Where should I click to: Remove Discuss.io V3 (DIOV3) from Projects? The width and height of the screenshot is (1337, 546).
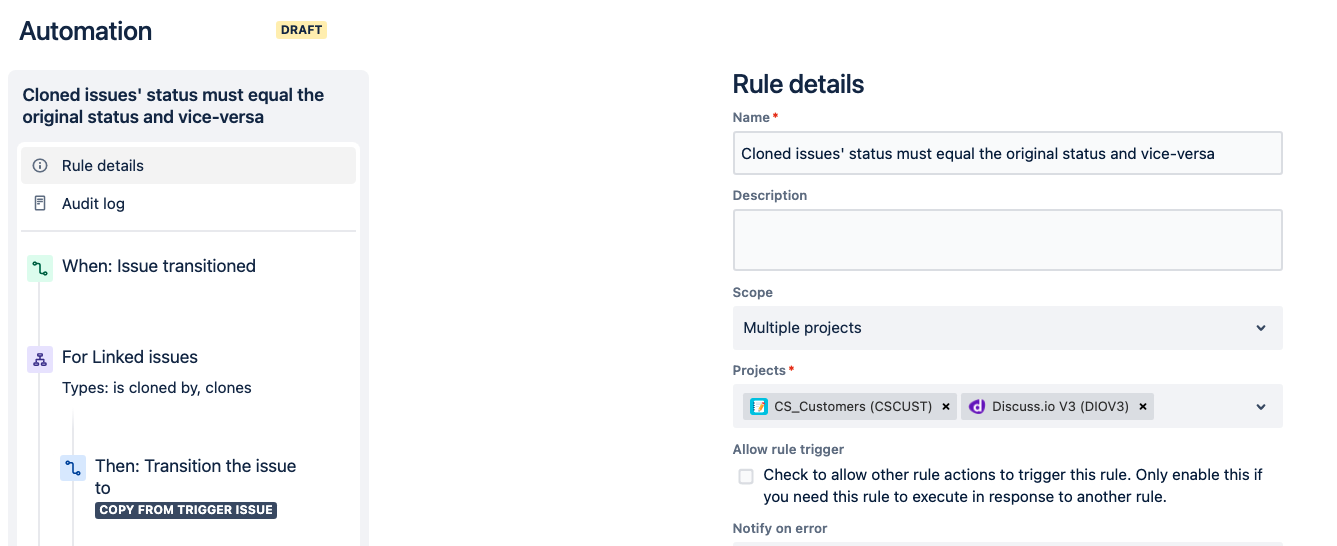point(1143,407)
